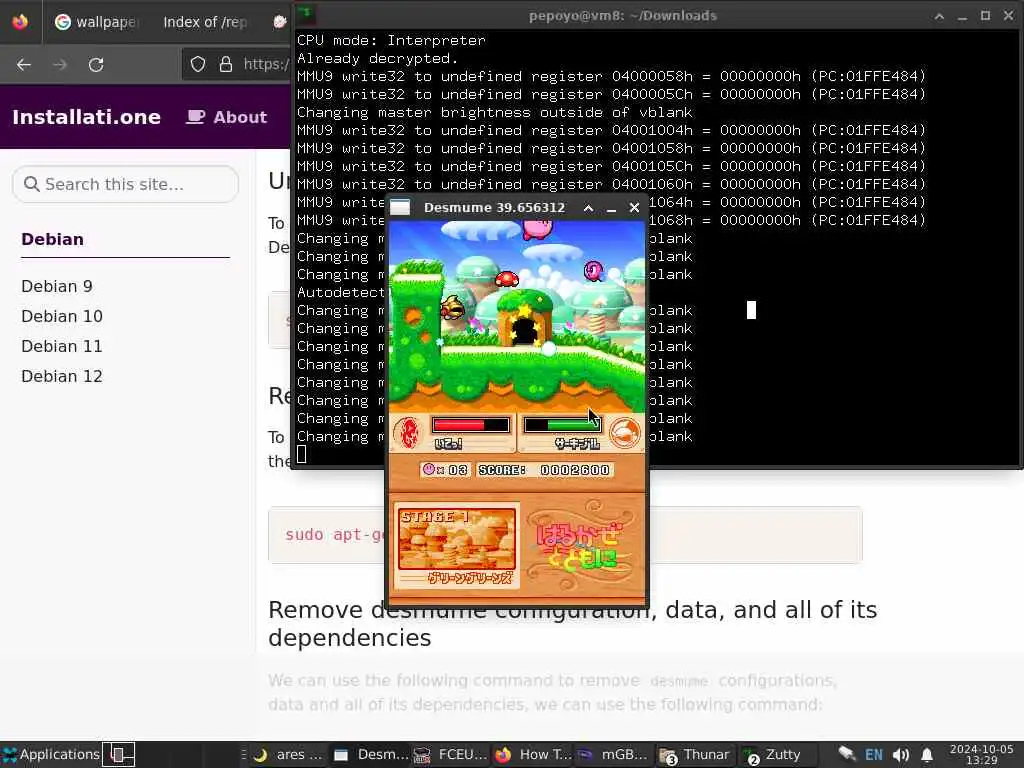Image resolution: width=1024 pixels, height=768 pixels.
Task: Tap the round orange icon by the green bar
Action: (x=625, y=432)
